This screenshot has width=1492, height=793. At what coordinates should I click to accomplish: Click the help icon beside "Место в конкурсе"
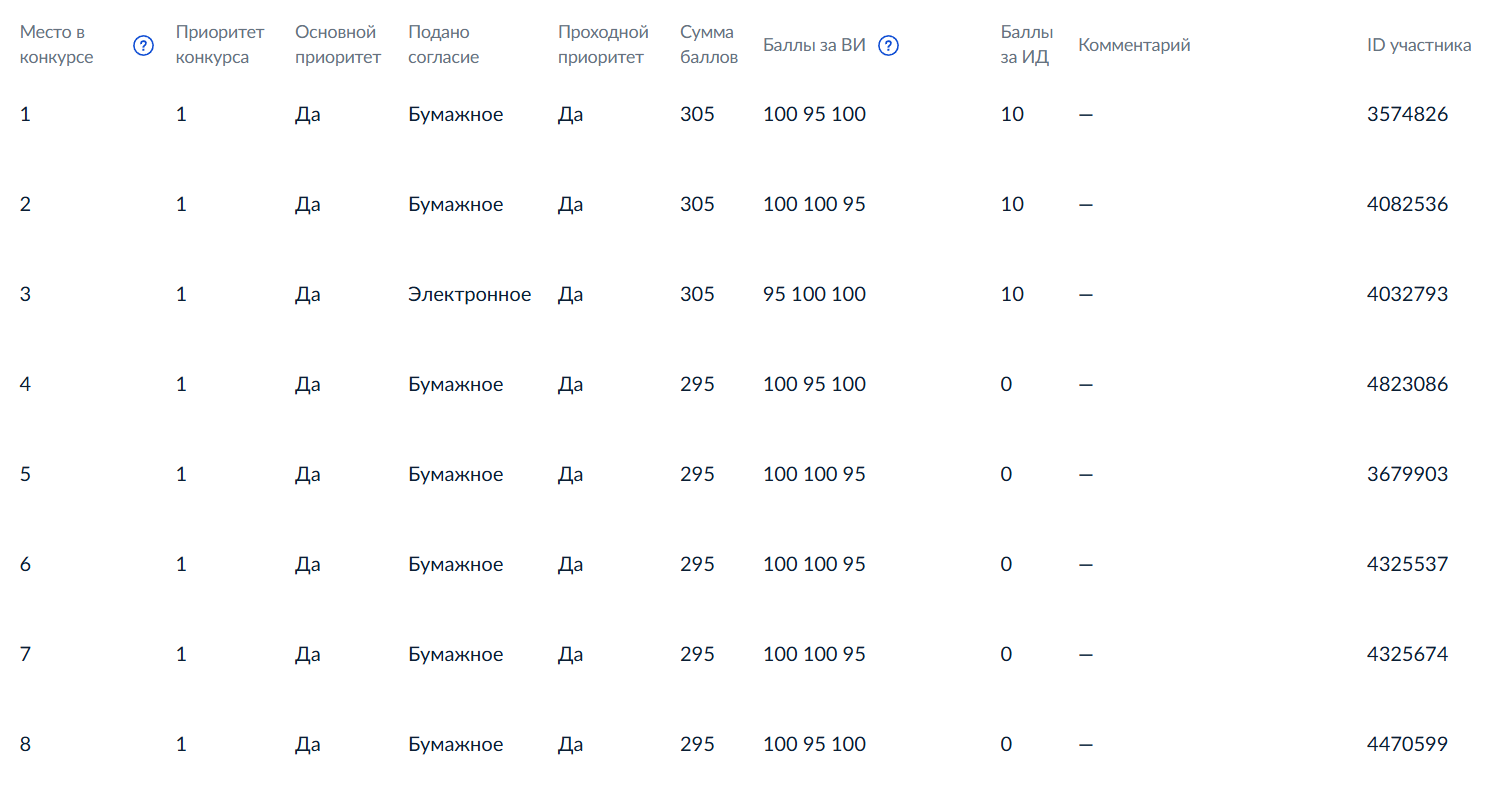click(x=144, y=45)
